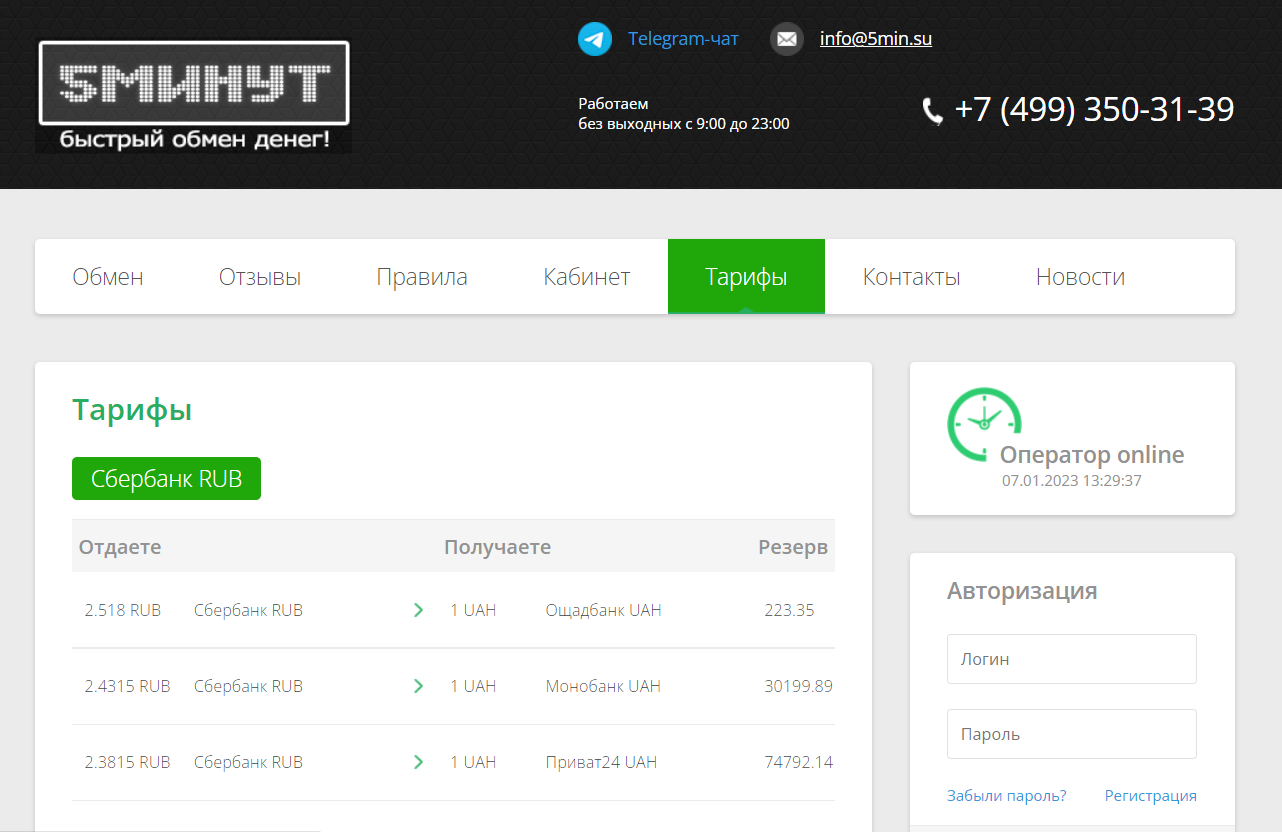Click the 74792.14 reserve value
Screen dimensions: 1282x832
coord(798,762)
